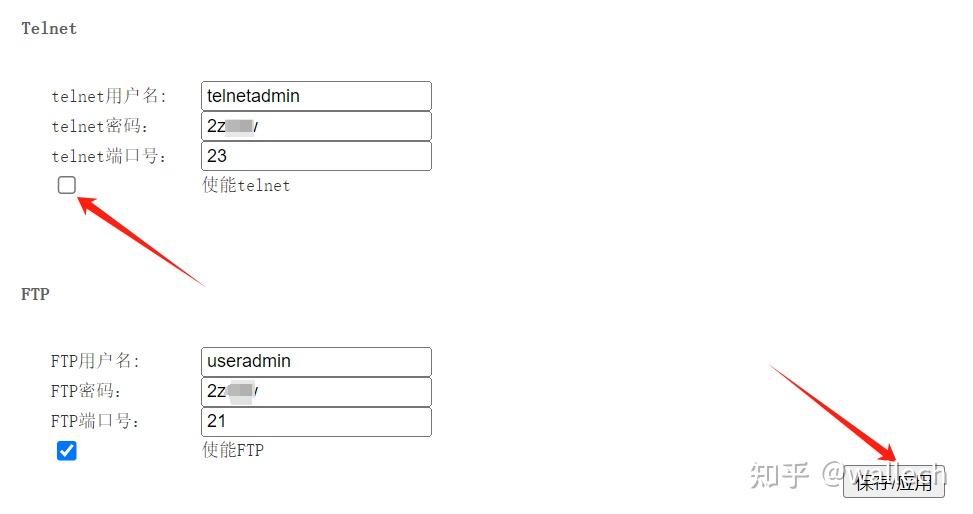Viewport: 973px width, 514px height.
Task: Click the FTP section heading
Action: click(35, 295)
